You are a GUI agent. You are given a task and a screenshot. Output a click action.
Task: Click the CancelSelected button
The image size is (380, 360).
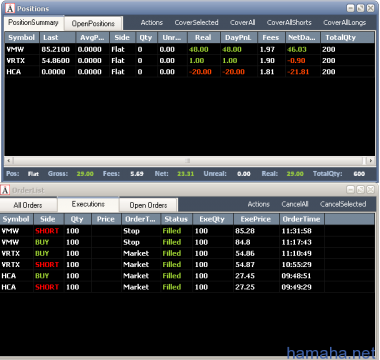pyautogui.click(x=343, y=204)
